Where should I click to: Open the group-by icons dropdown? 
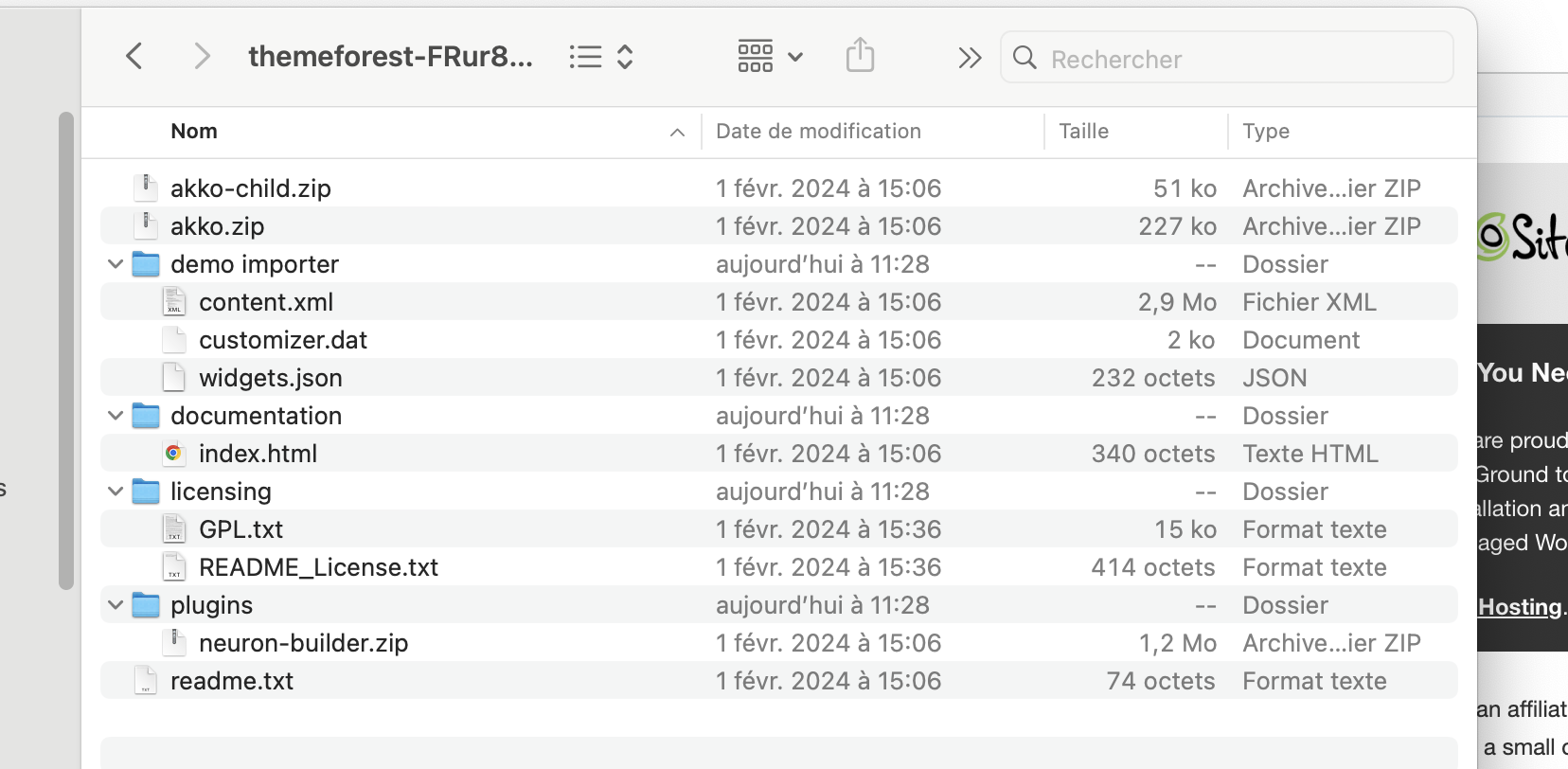tap(770, 57)
